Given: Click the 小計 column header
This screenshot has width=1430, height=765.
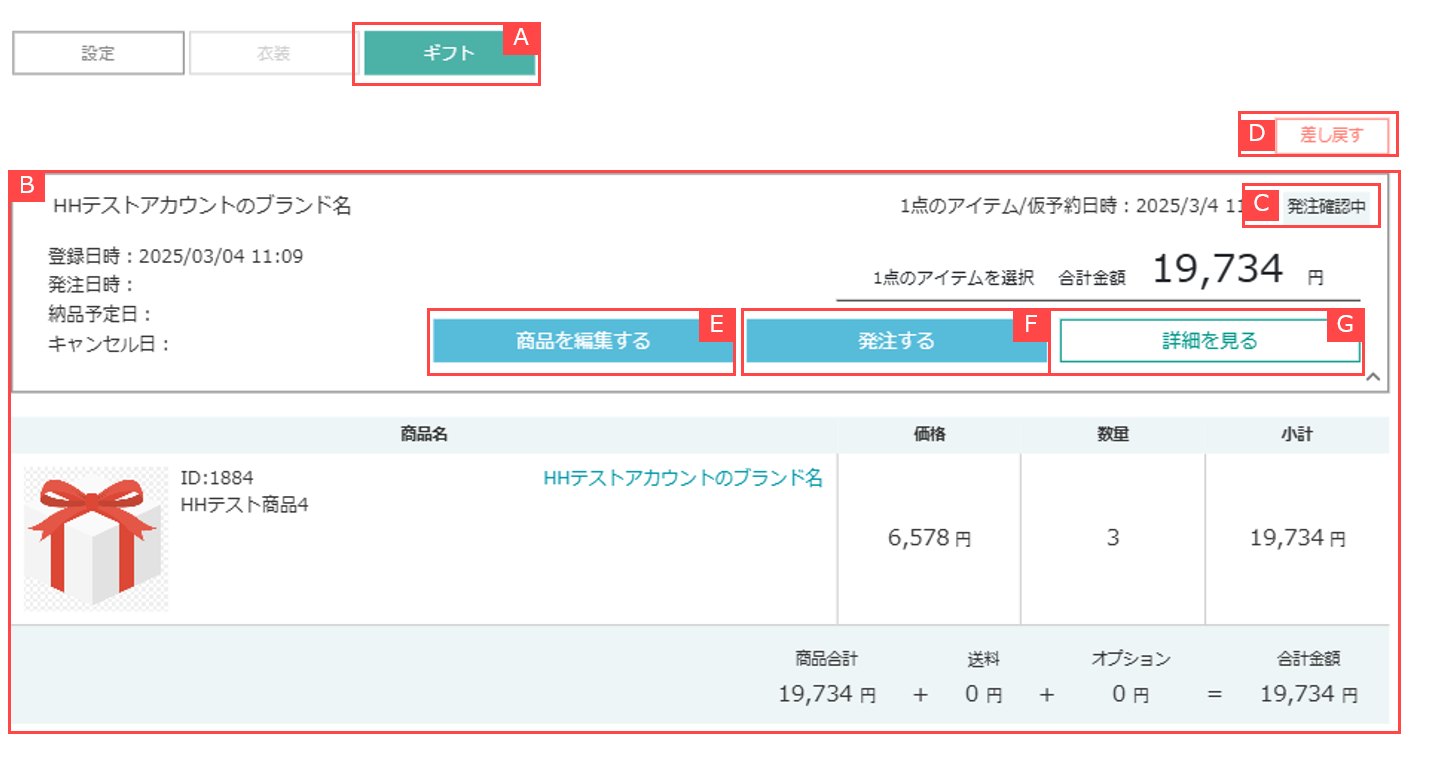Looking at the screenshot, I should tap(1297, 435).
